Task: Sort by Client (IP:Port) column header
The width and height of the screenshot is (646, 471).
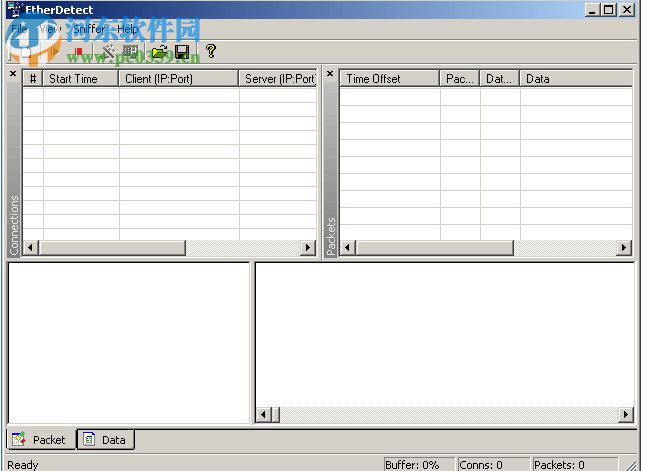Action: pyautogui.click(x=179, y=79)
